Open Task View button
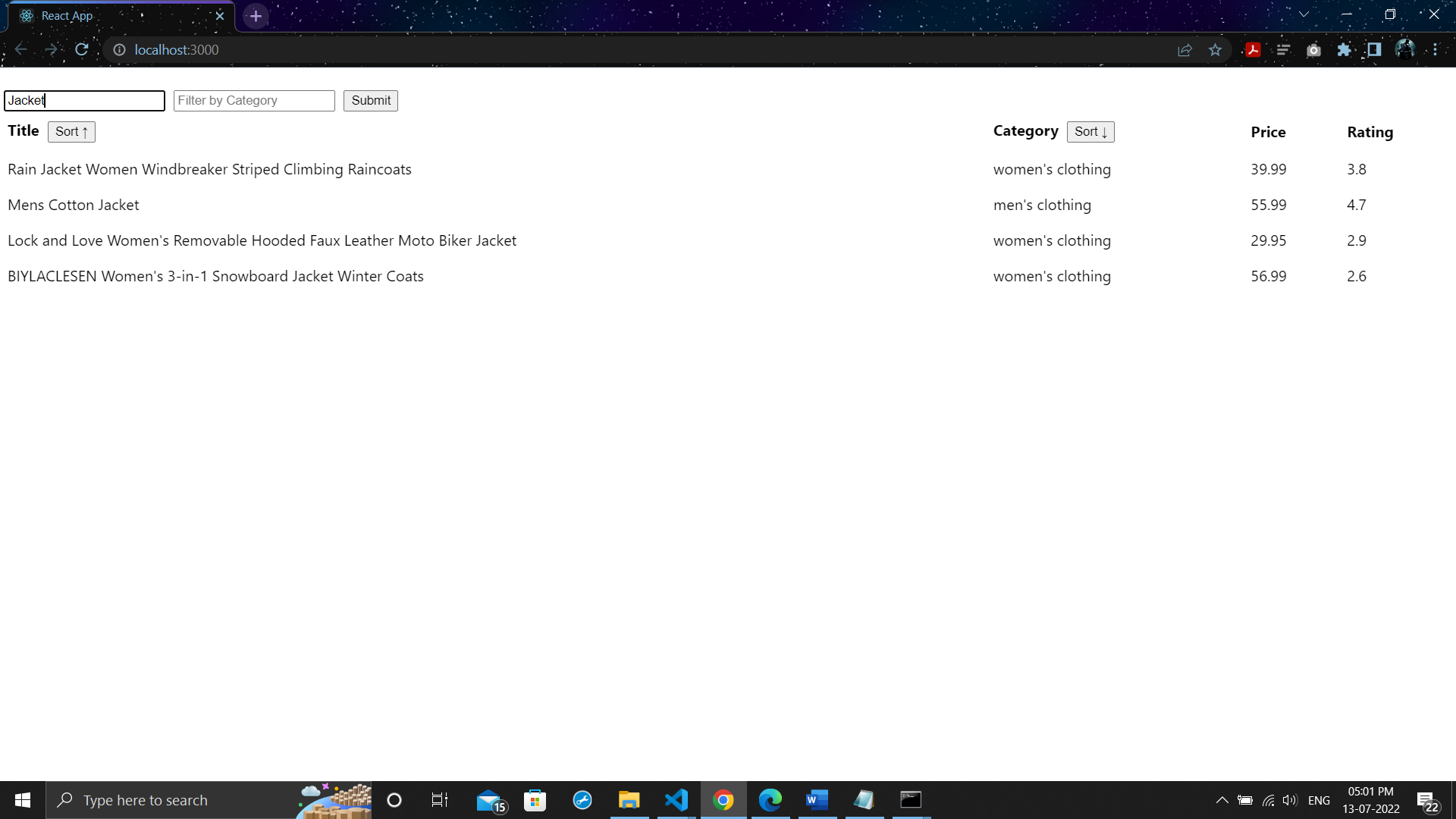 [440, 800]
